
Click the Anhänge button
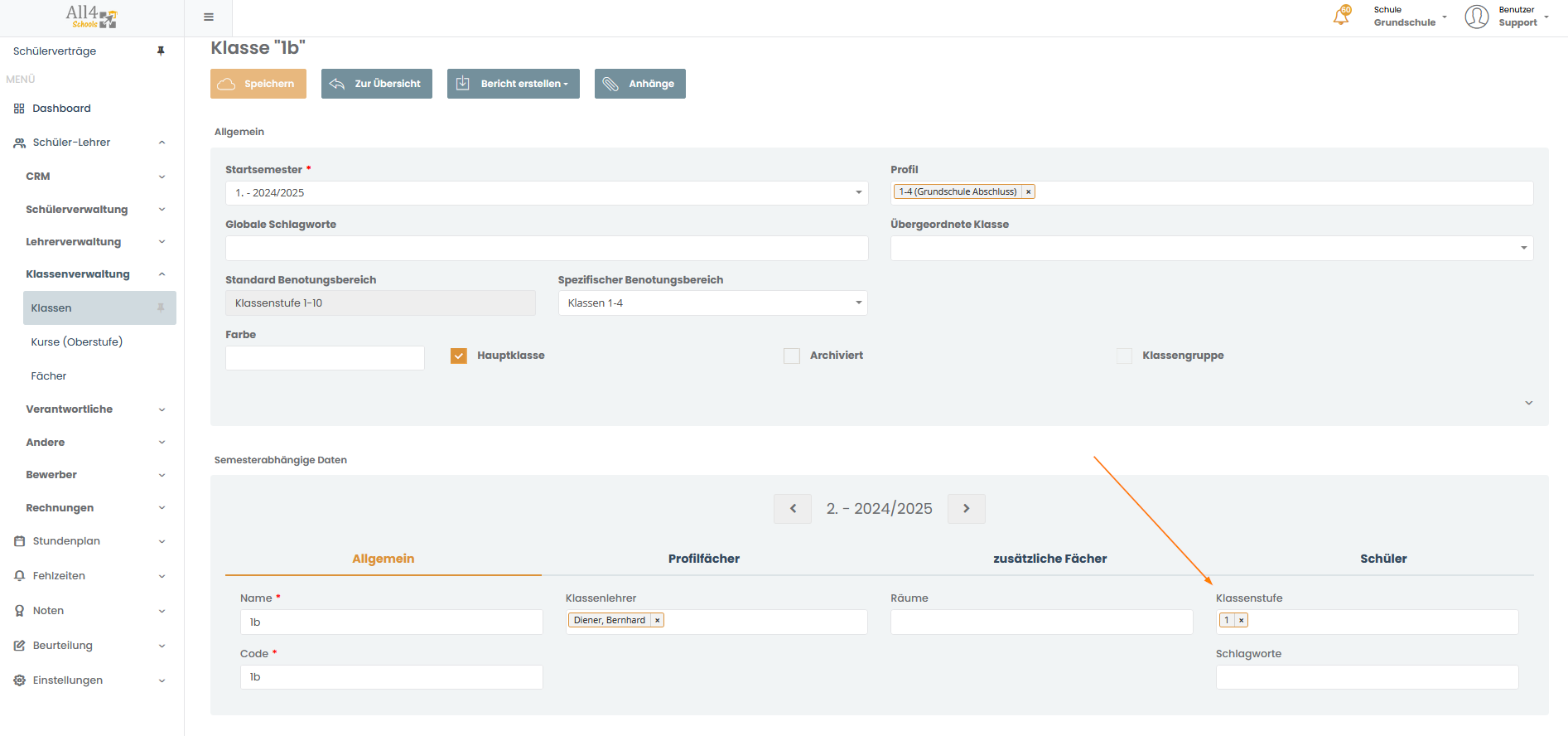(x=640, y=84)
